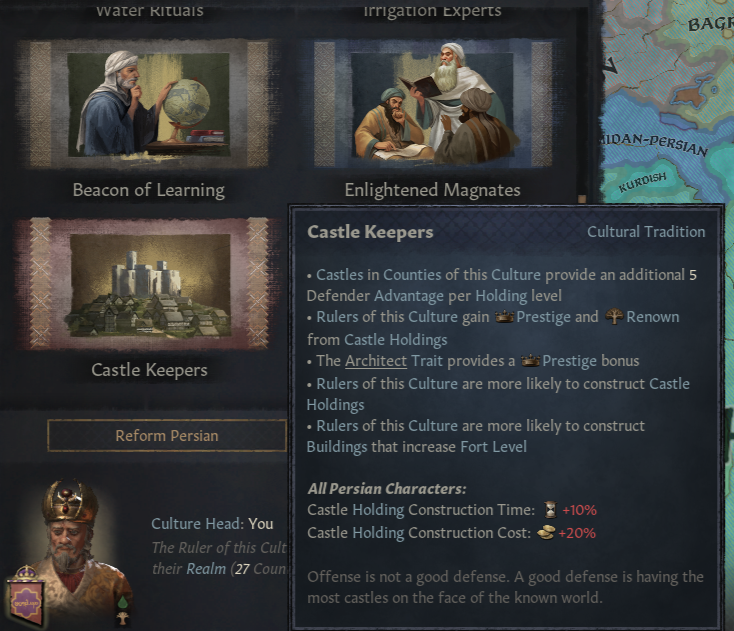Click the Beacon of Learning label
The height and width of the screenshot is (631, 734).
149,190
